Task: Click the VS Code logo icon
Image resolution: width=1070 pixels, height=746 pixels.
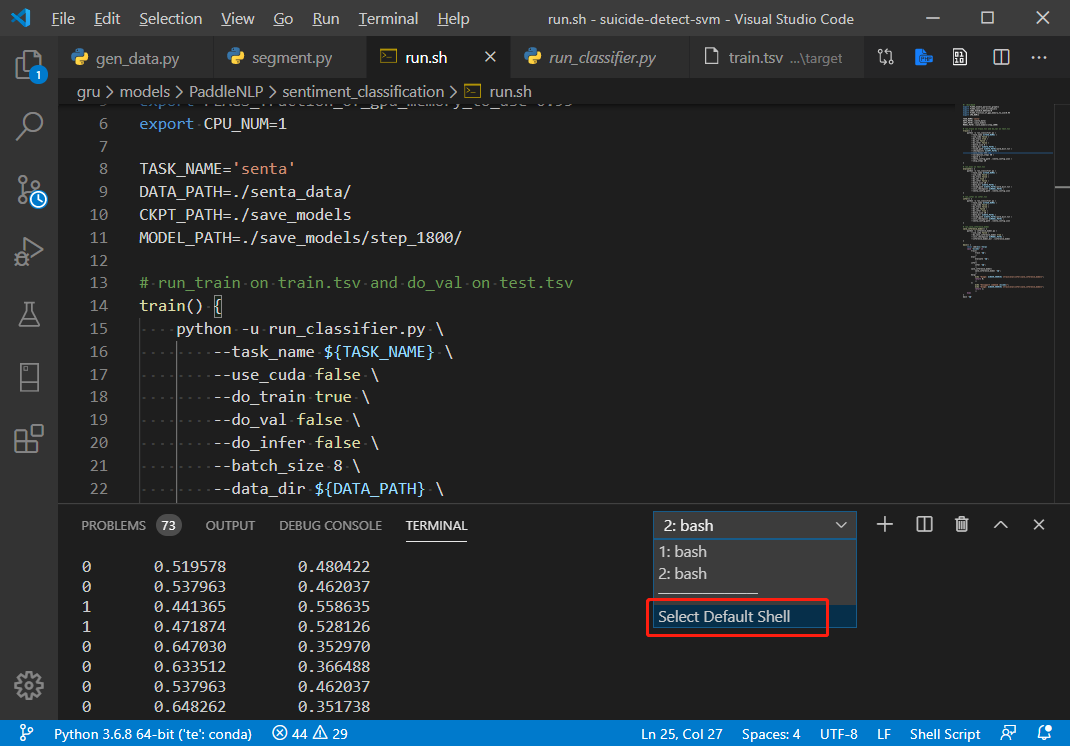Action: (x=20, y=18)
